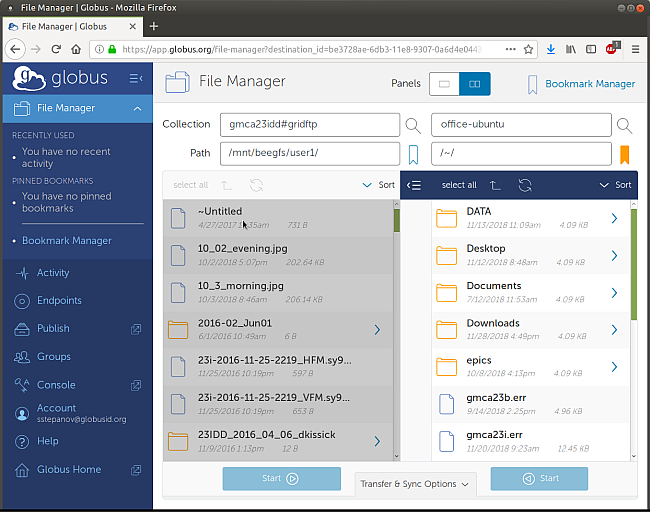
Task: Start transfer from right panel
Action: click(539, 479)
